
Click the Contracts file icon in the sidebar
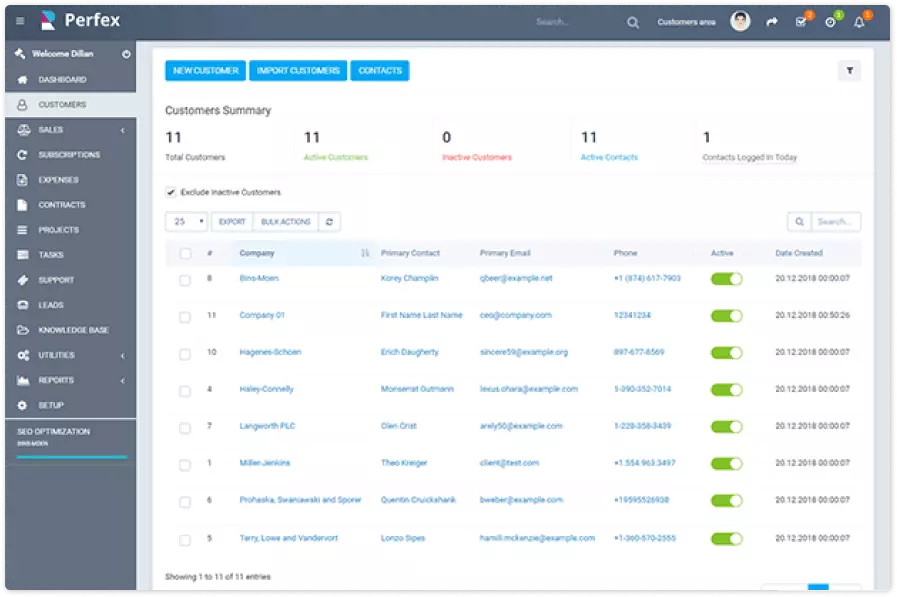22,205
